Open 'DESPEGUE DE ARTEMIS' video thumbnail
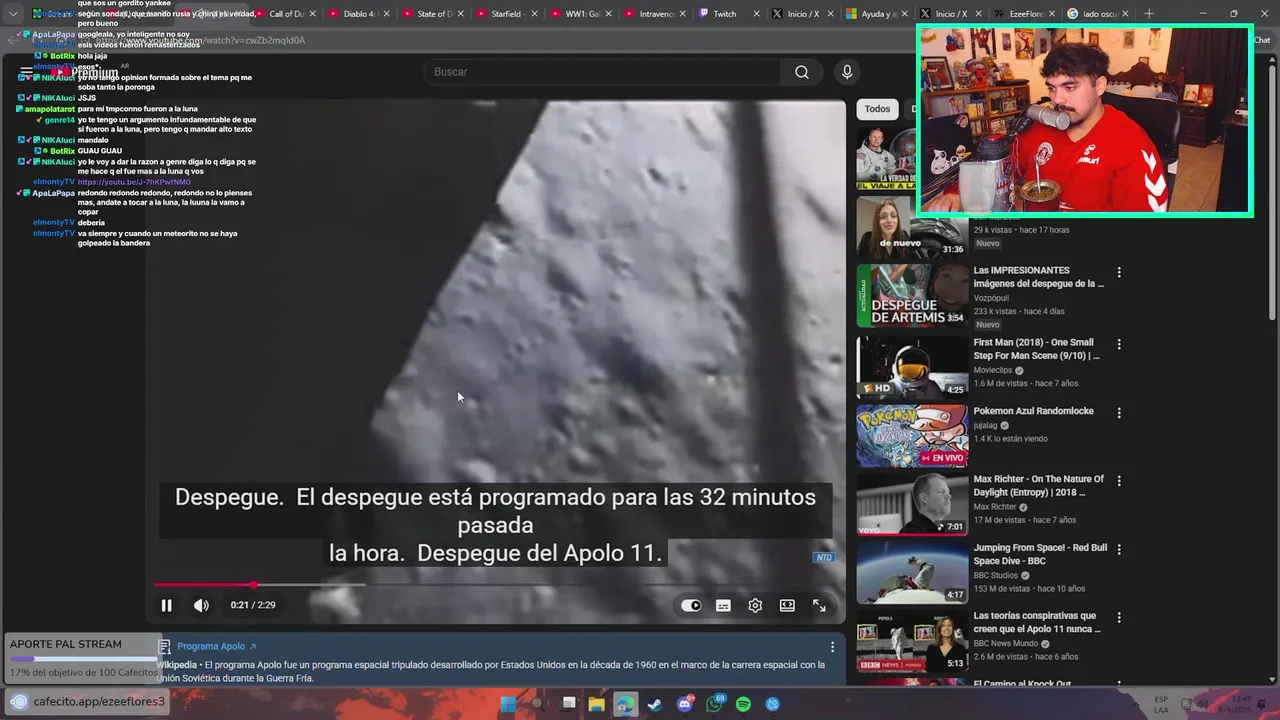Viewport: 1280px width, 720px height. coord(912,296)
